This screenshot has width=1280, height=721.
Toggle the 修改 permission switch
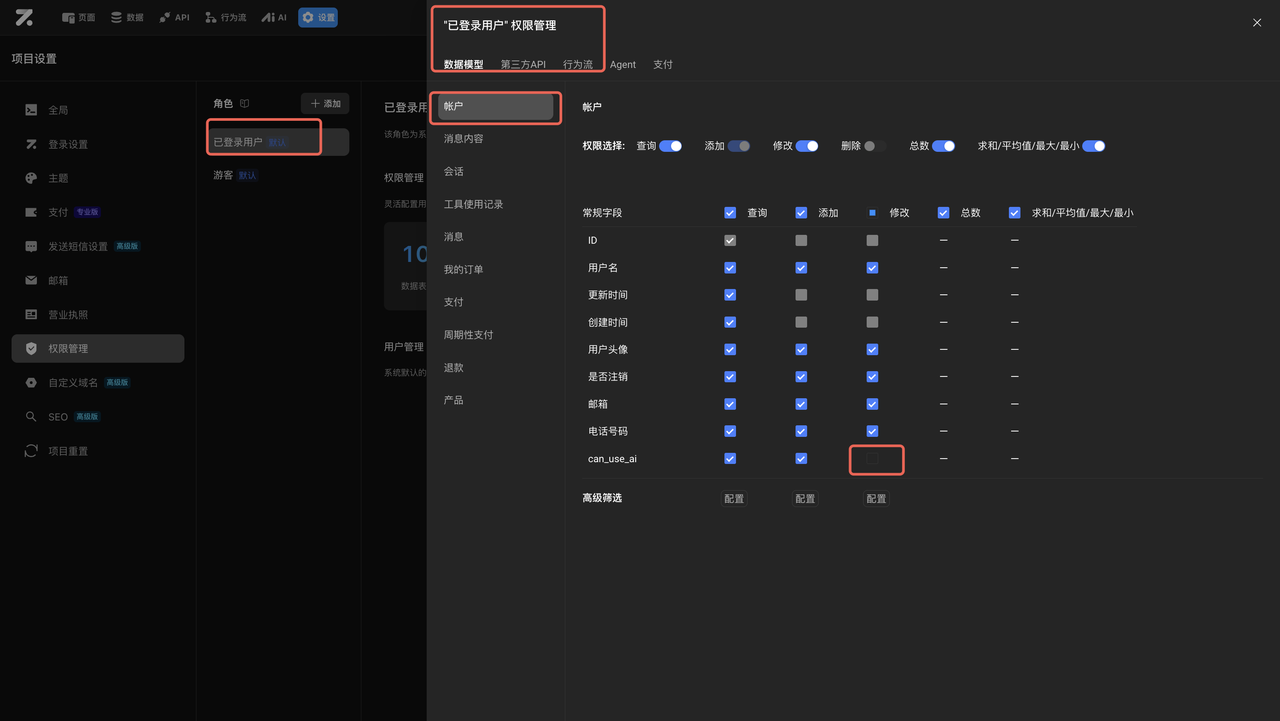click(x=807, y=146)
